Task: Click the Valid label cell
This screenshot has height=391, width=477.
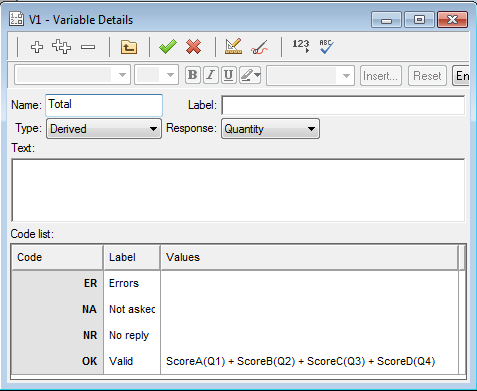Action: coord(132,361)
